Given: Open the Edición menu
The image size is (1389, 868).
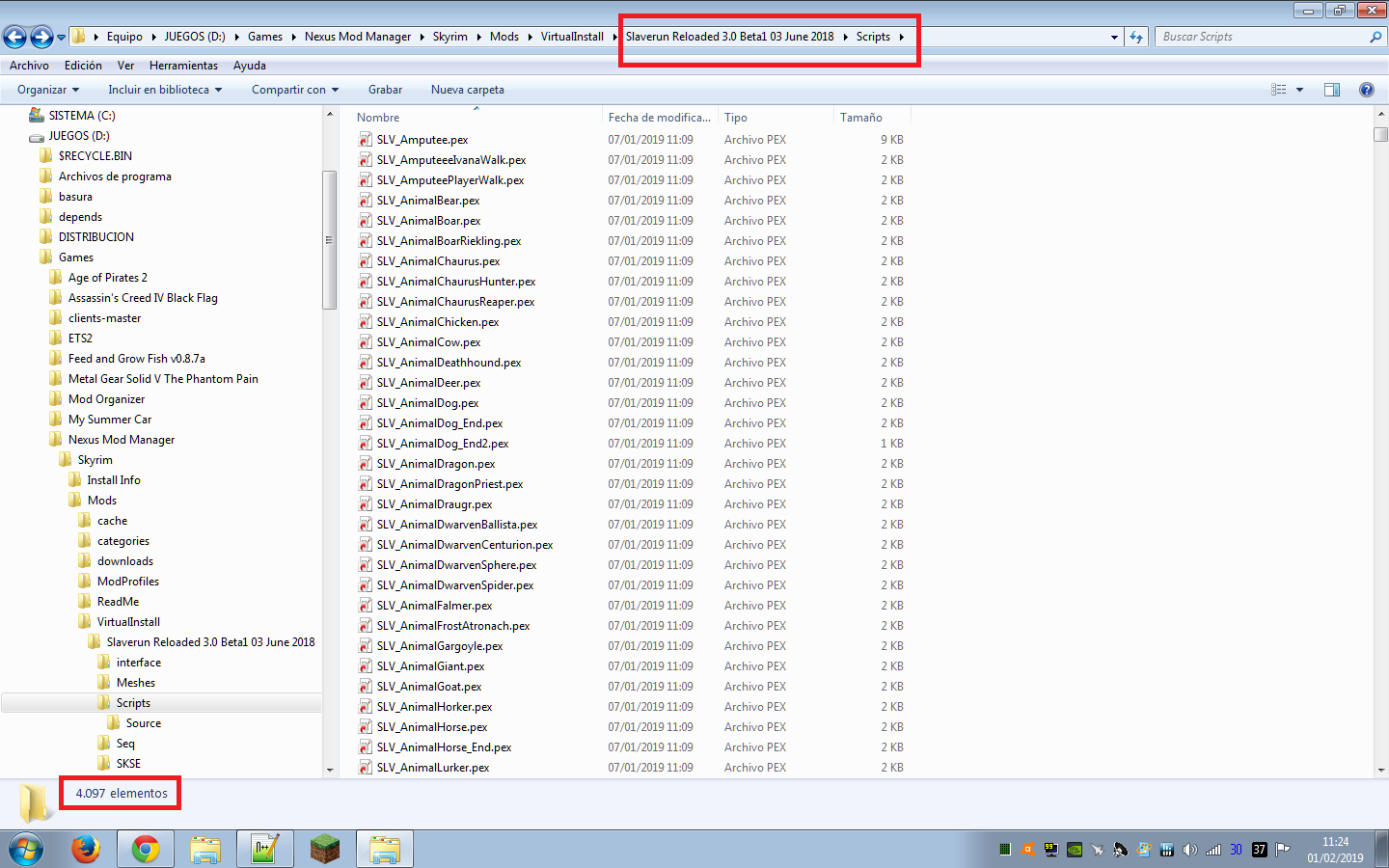Looking at the screenshot, I should 83,66.
